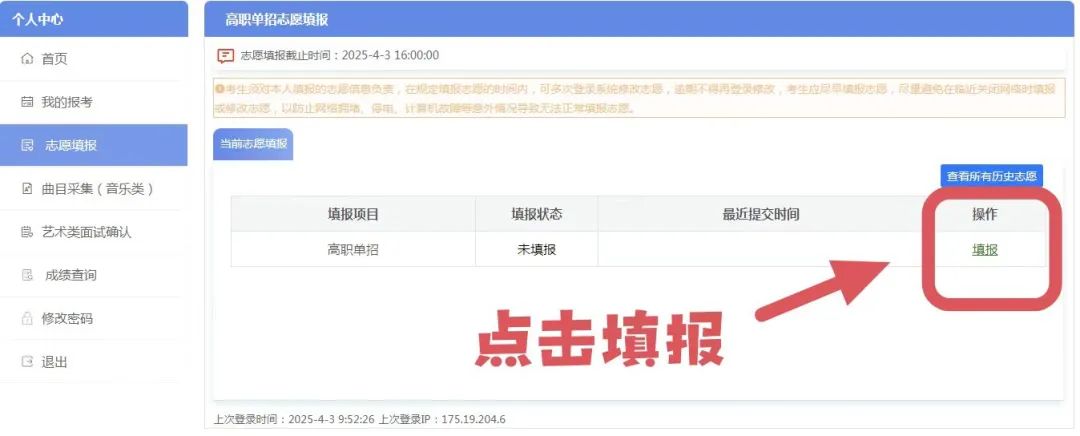
Task: Click the 最近提交时间 column header
Action: point(760,214)
